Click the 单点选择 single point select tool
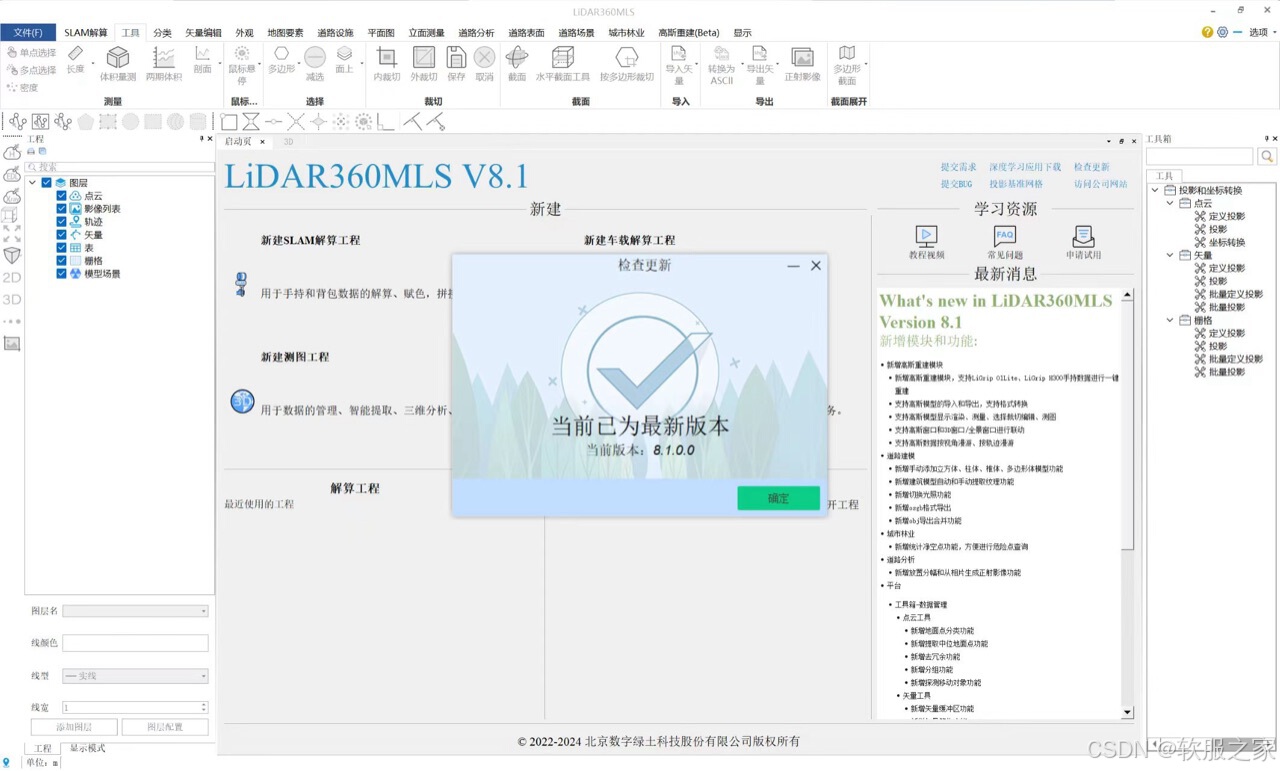The image size is (1280, 771). [31, 53]
